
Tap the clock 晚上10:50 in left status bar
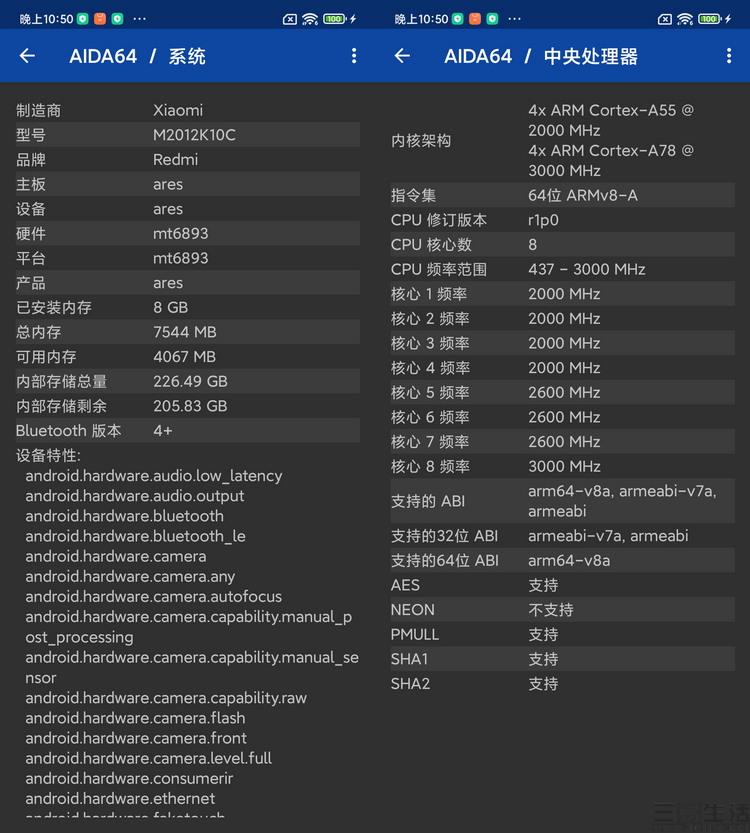point(46,19)
